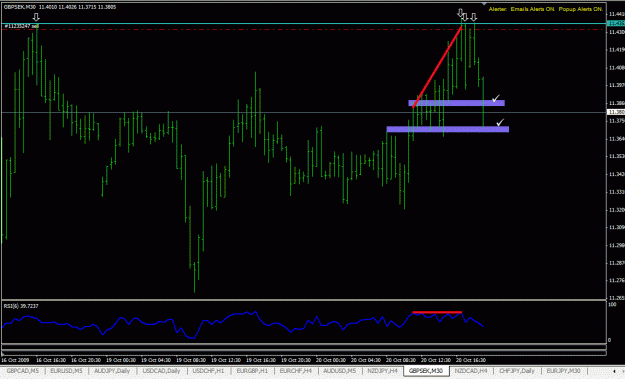Click the RSI scale 100 level label
This screenshot has width=625, height=379.
[x=612, y=304]
